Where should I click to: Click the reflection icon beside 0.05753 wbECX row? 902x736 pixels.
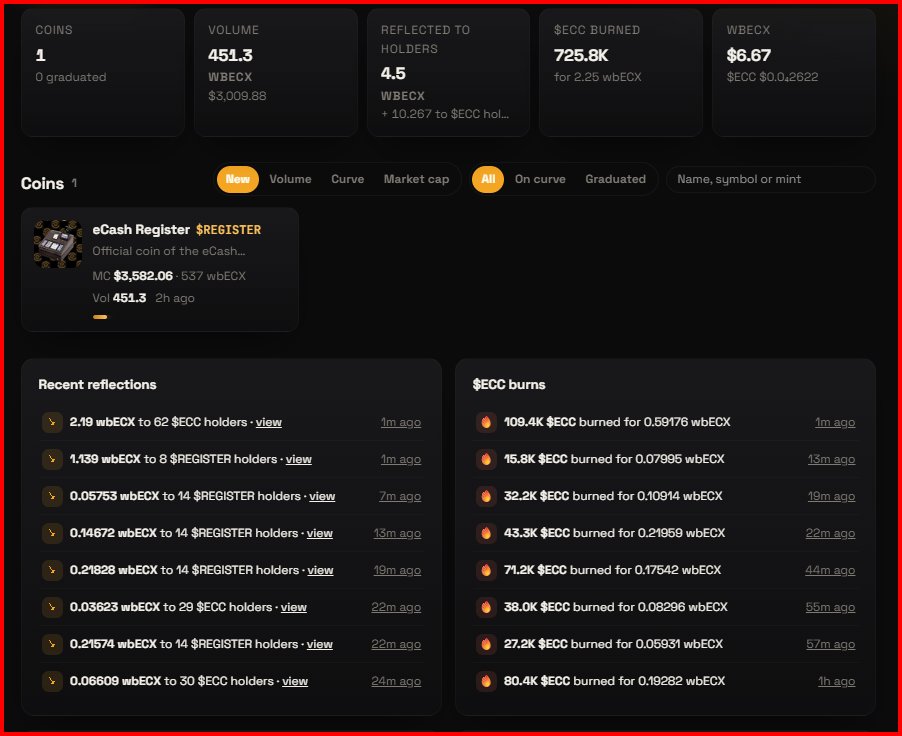click(x=52, y=496)
